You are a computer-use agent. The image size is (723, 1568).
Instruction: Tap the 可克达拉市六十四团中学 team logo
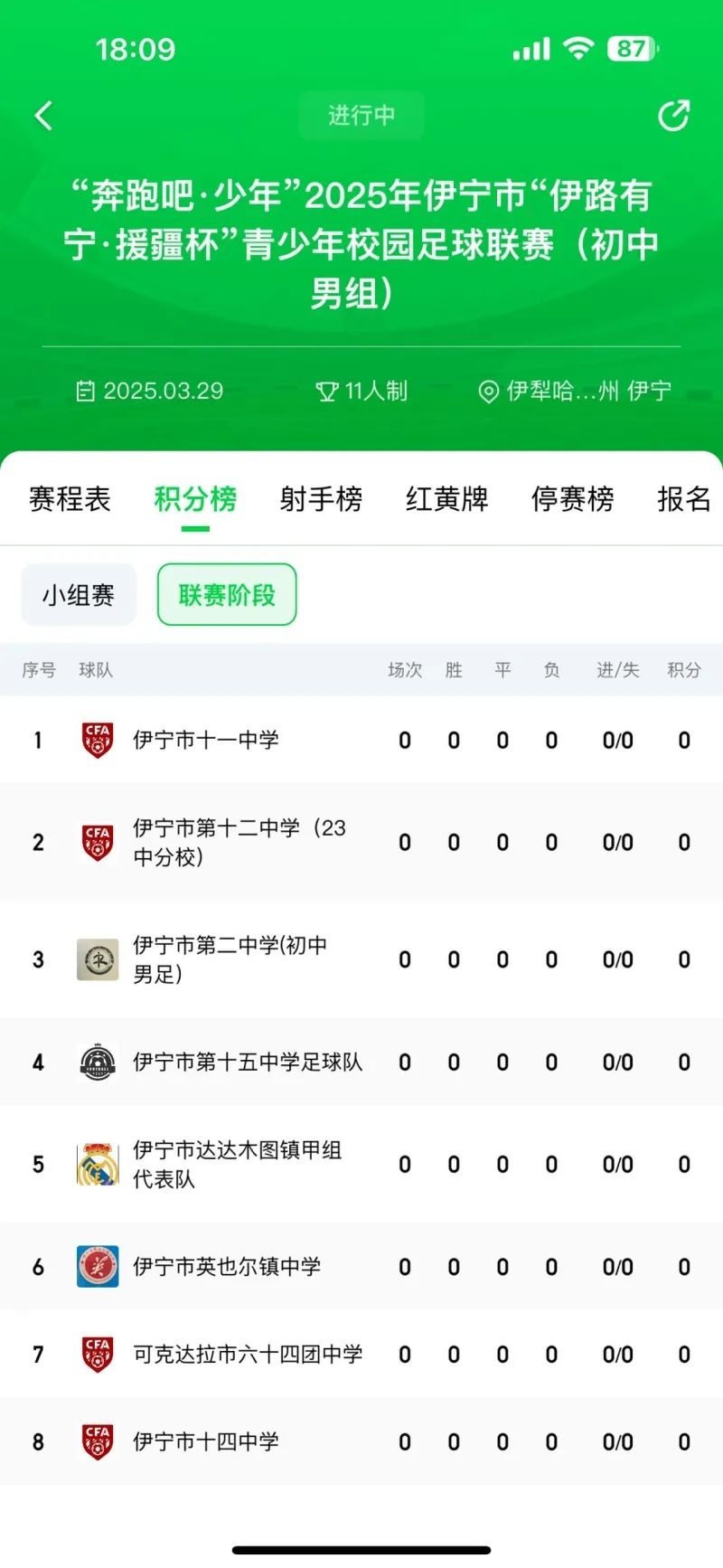pyautogui.click(x=98, y=1355)
